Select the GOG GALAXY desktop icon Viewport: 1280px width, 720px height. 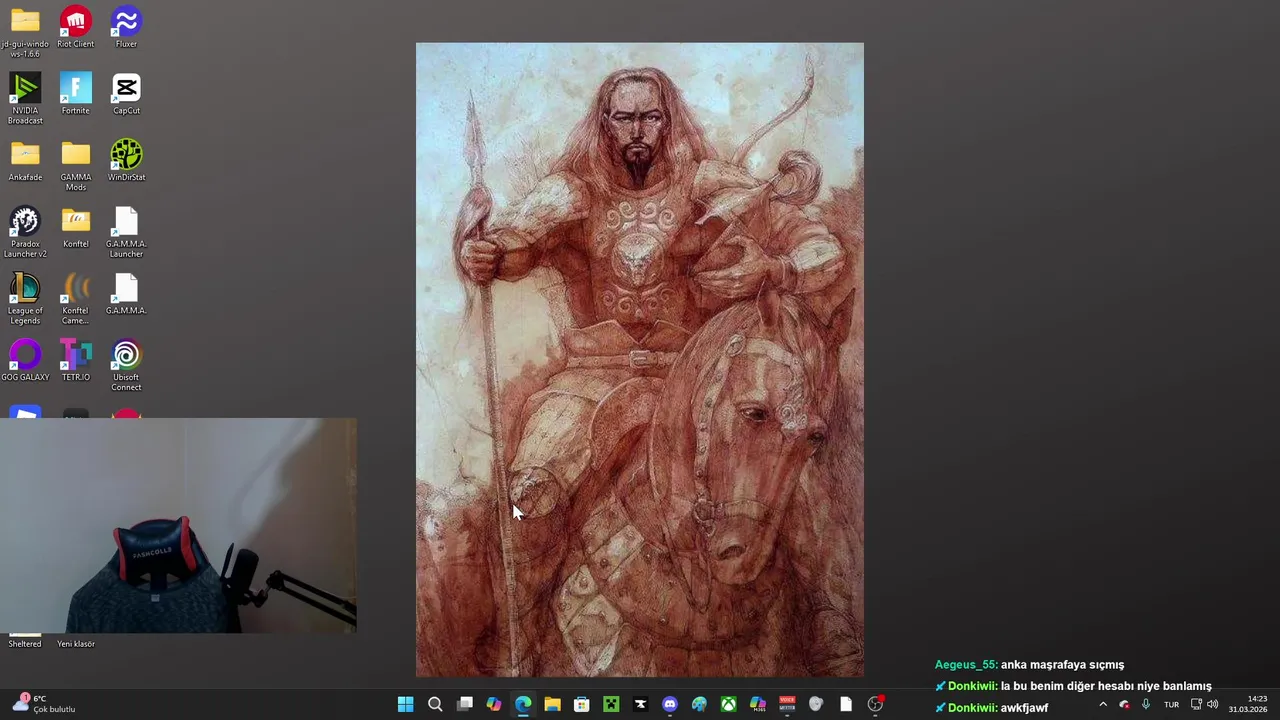point(25,361)
